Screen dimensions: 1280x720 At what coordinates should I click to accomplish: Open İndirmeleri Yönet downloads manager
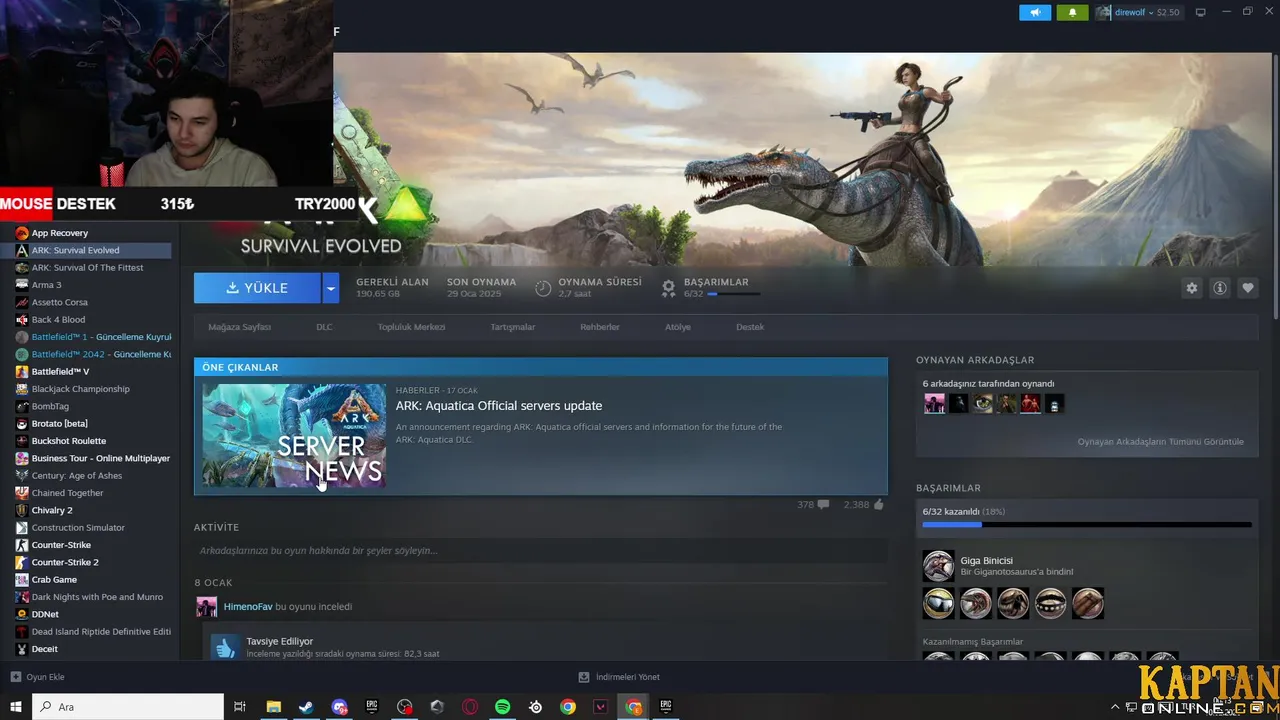coord(620,677)
